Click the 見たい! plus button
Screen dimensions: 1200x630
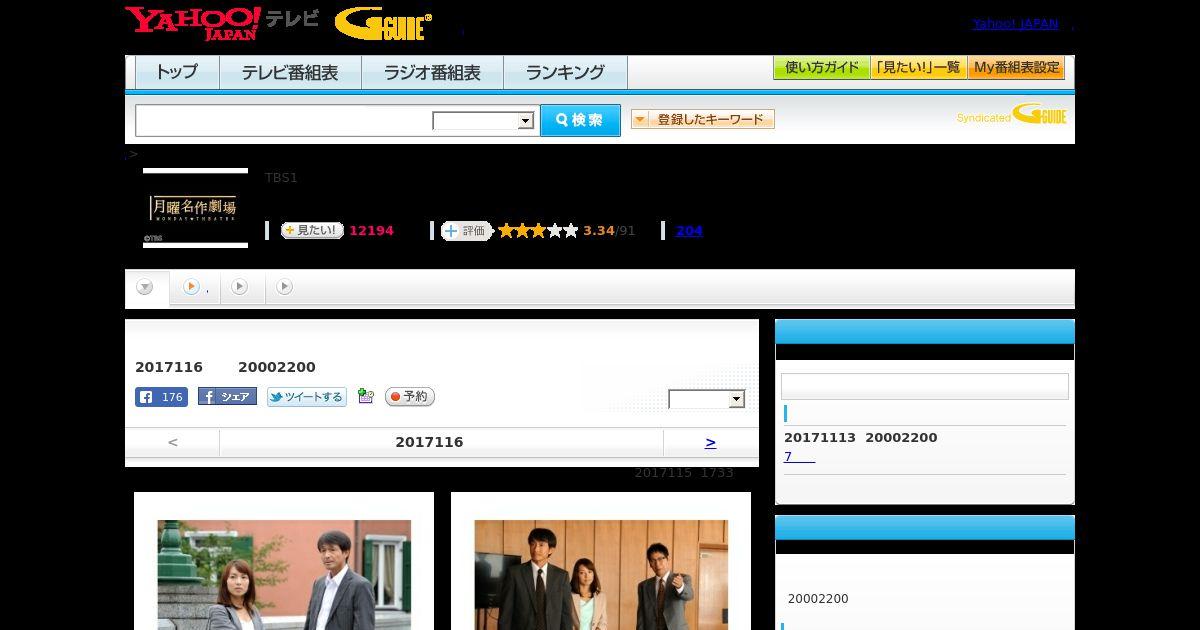(312, 230)
